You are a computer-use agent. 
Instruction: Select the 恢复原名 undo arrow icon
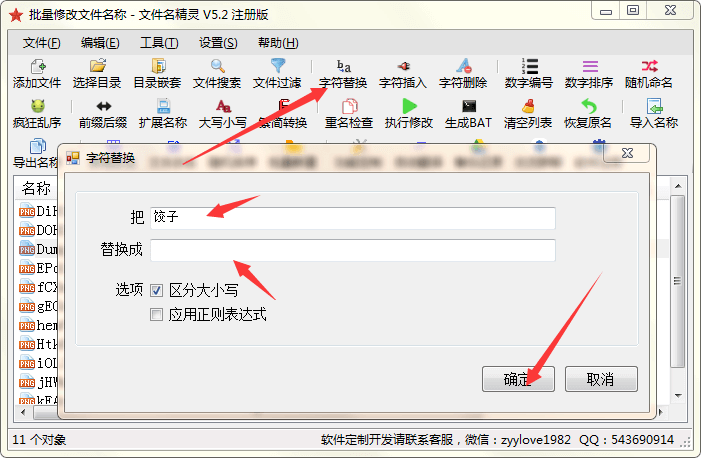pos(589,106)
